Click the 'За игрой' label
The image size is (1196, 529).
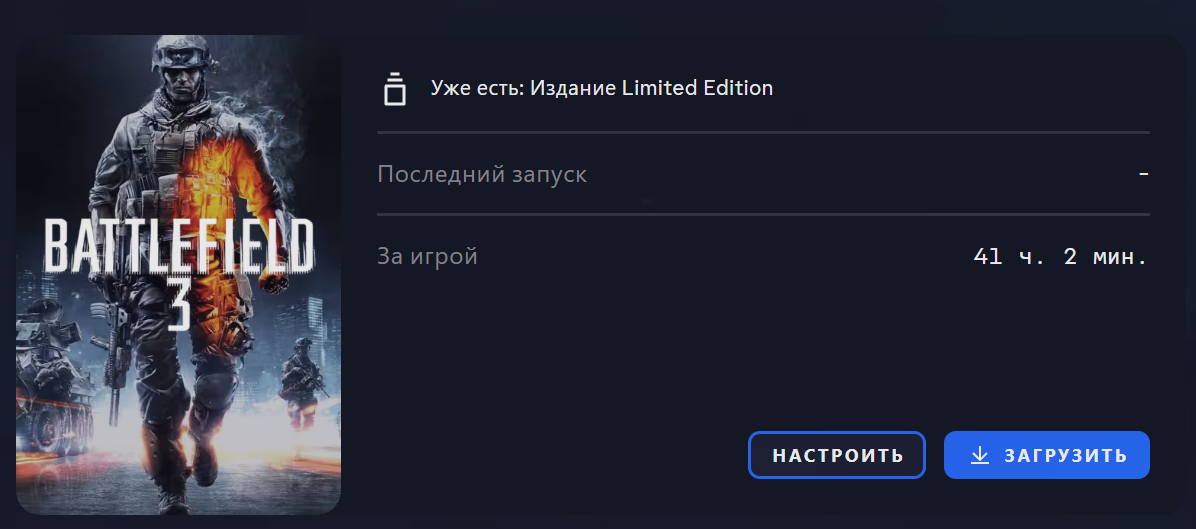pos(427,256)
